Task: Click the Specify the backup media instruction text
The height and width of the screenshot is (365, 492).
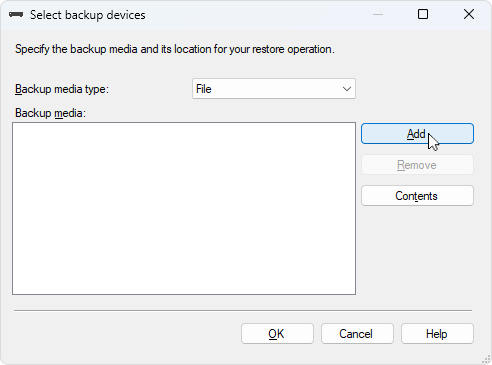Action: [x=175, y=49]
